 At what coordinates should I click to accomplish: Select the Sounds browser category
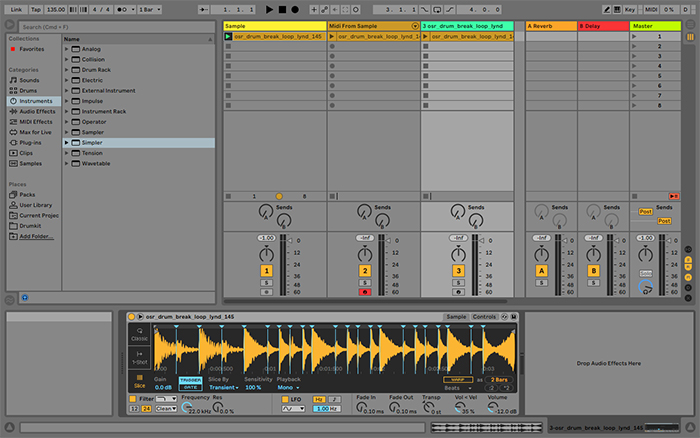pyautogui.click(x=29, y=80)
